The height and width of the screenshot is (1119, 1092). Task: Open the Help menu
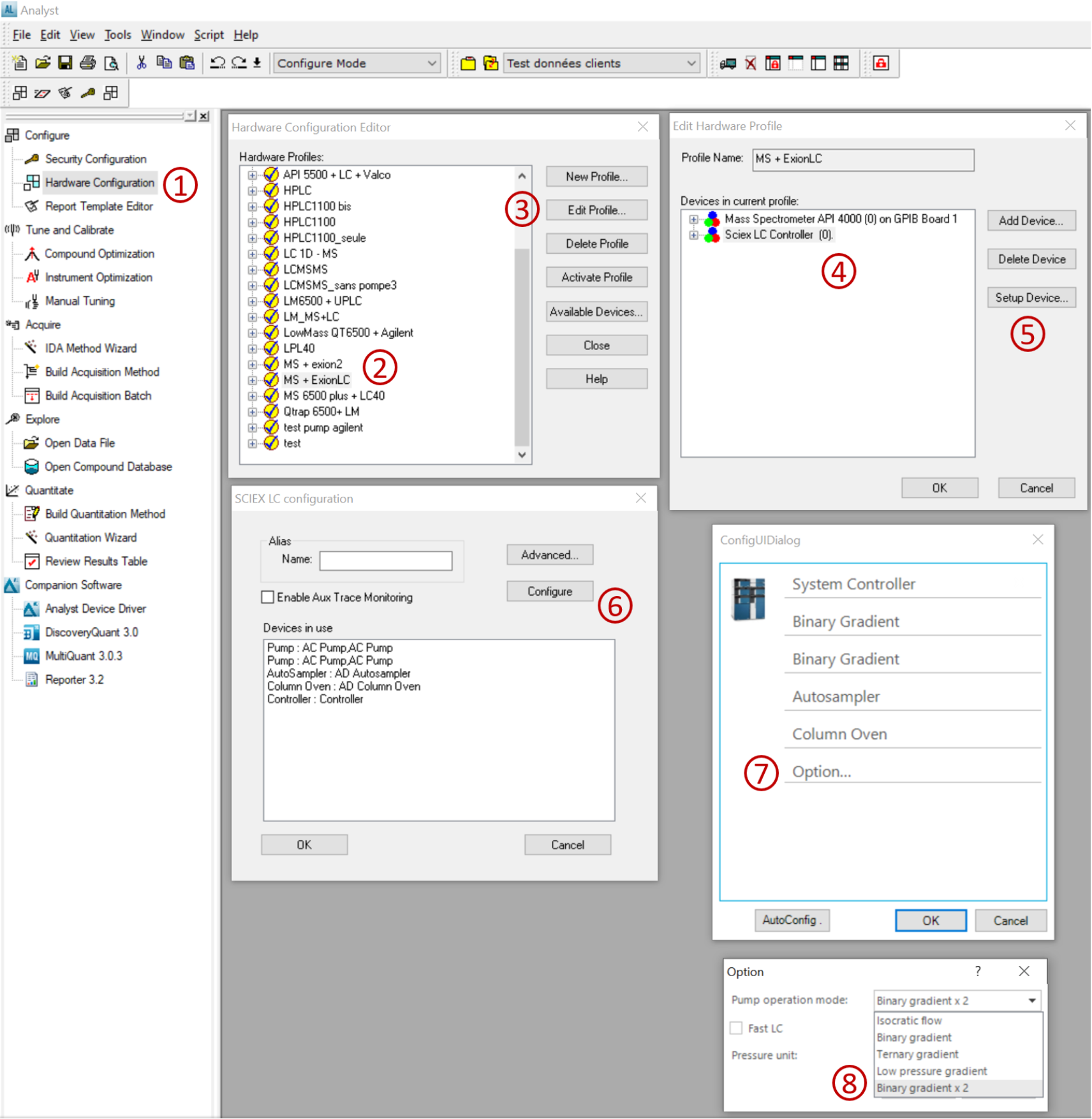(246, 34)
